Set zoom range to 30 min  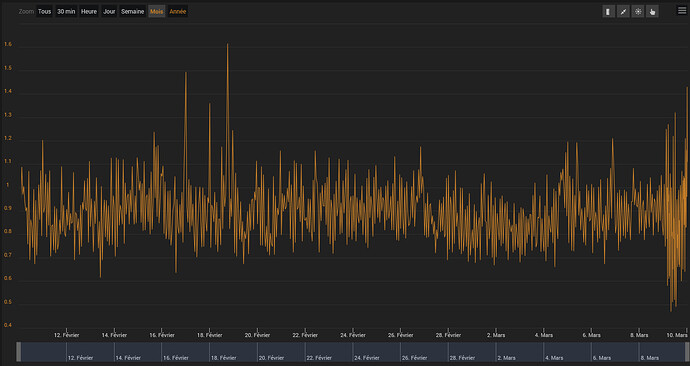click(66, 11)
